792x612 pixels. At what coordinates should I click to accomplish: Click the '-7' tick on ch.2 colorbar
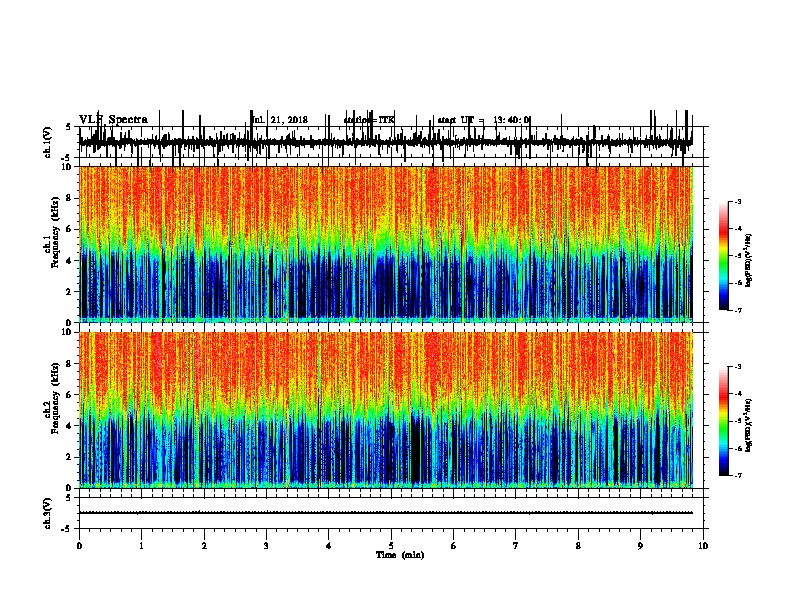737,476
